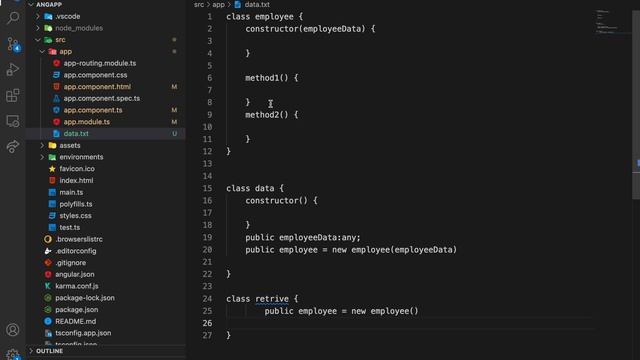Open test.ts file
This screenshot has height=360, width=640.
point(69,227)
